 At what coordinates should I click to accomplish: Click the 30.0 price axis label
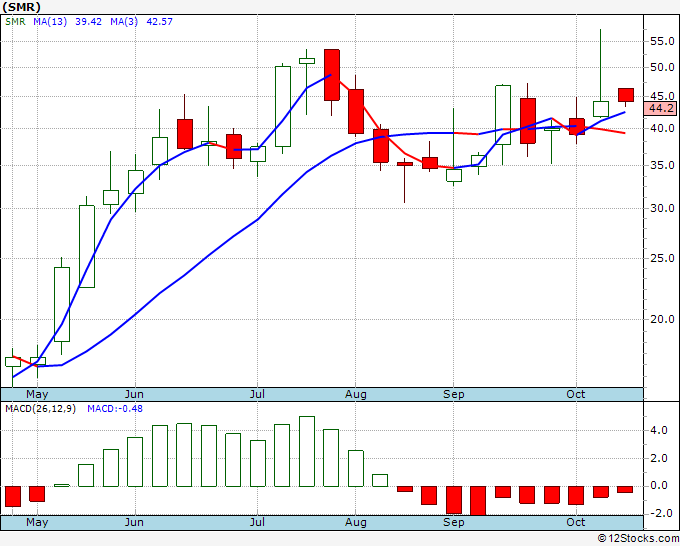(662, 209)
